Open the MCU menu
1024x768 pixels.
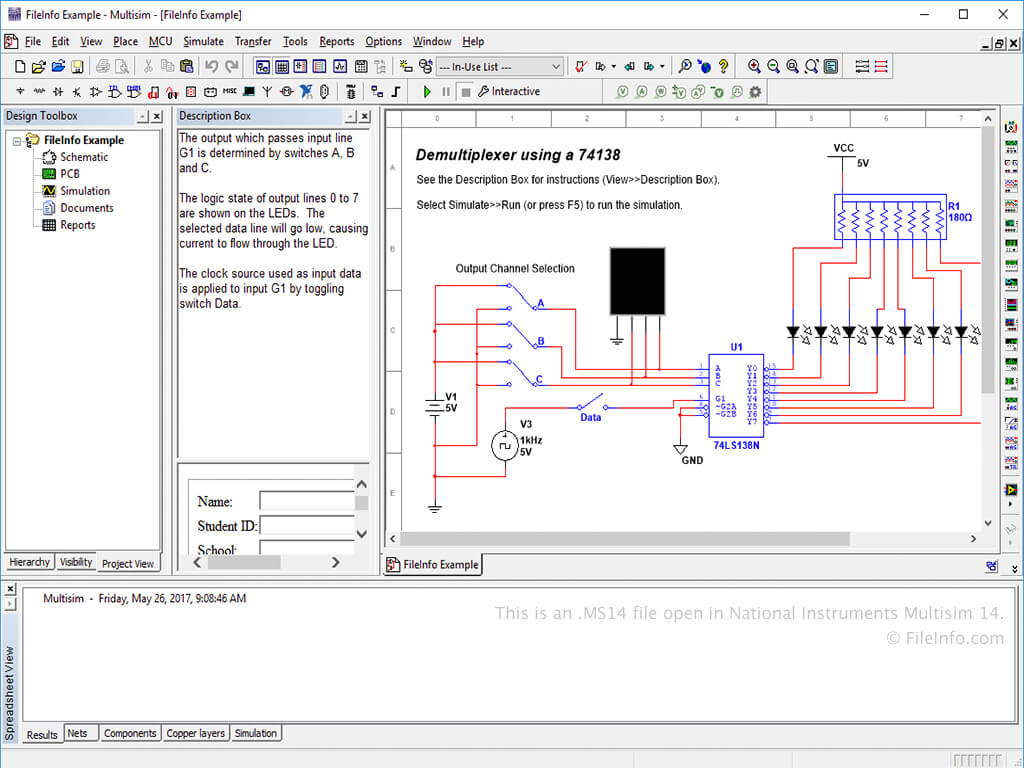[x=161, y=42]
